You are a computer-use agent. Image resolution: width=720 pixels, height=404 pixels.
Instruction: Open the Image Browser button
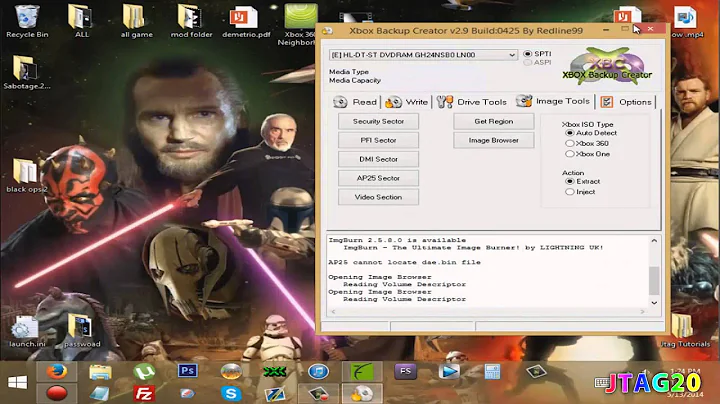[494, 140]
